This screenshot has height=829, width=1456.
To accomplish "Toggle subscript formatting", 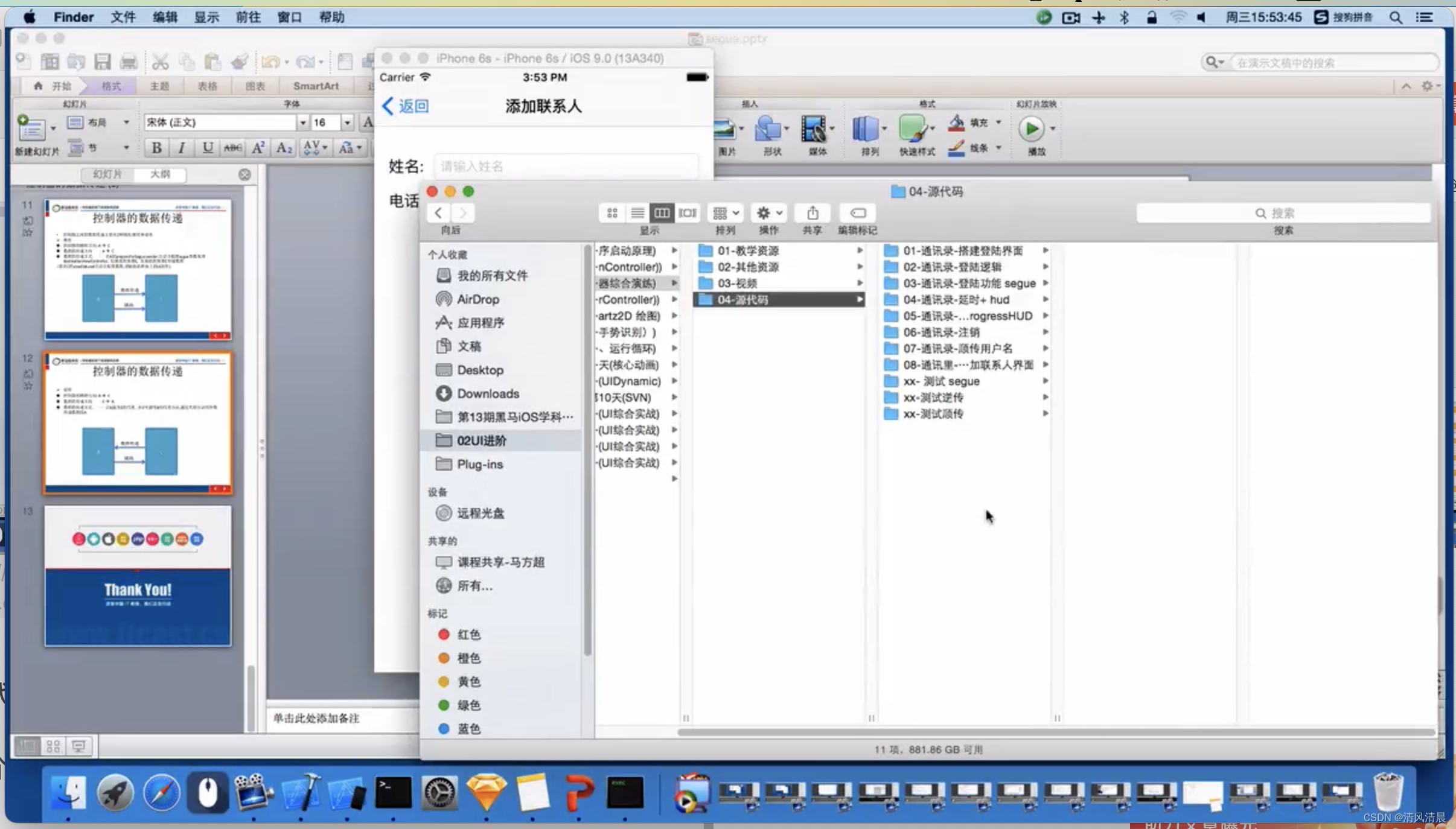I will [284, 147].
